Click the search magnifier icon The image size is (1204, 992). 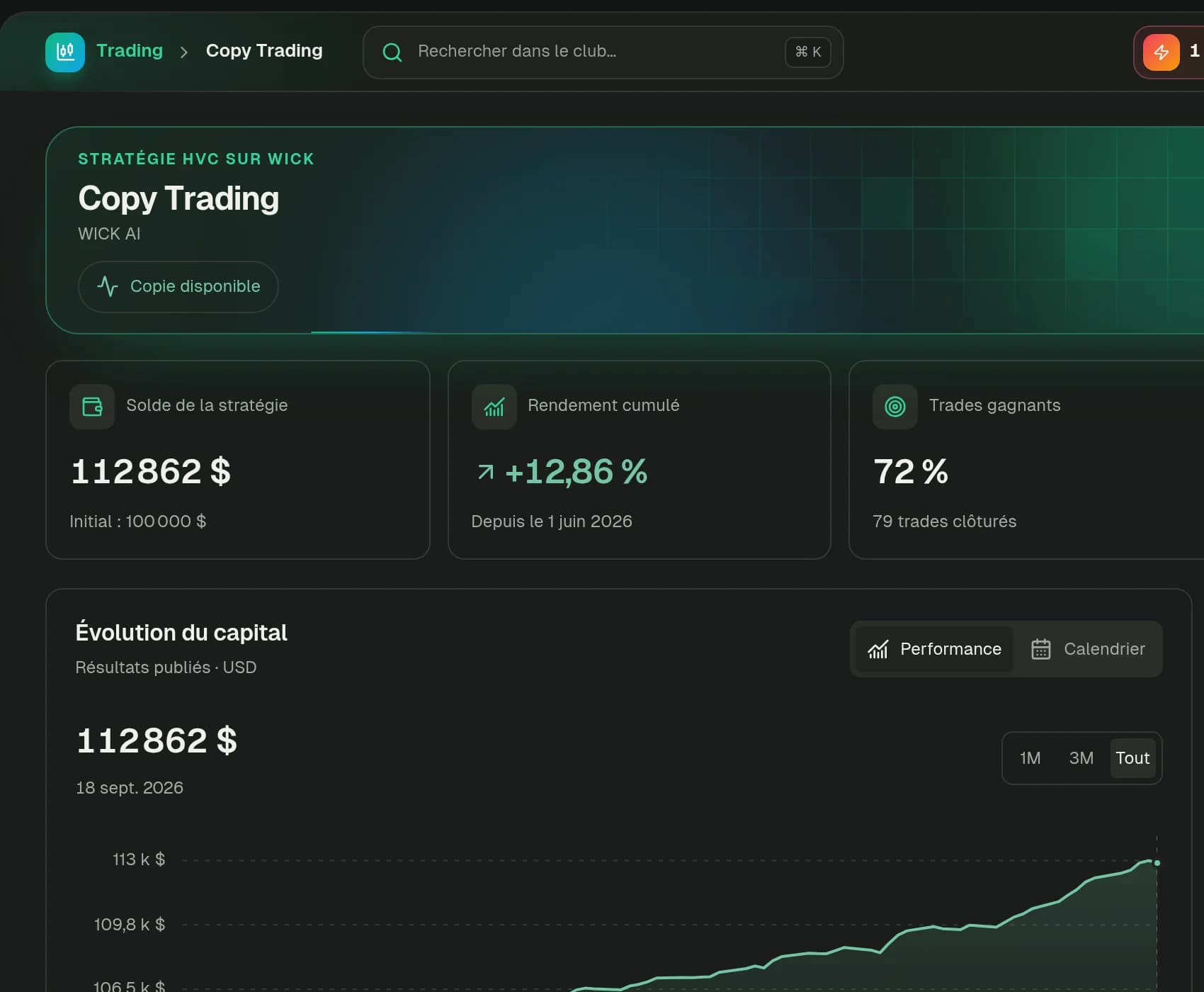pyautogui.click(x=392, y=52)
